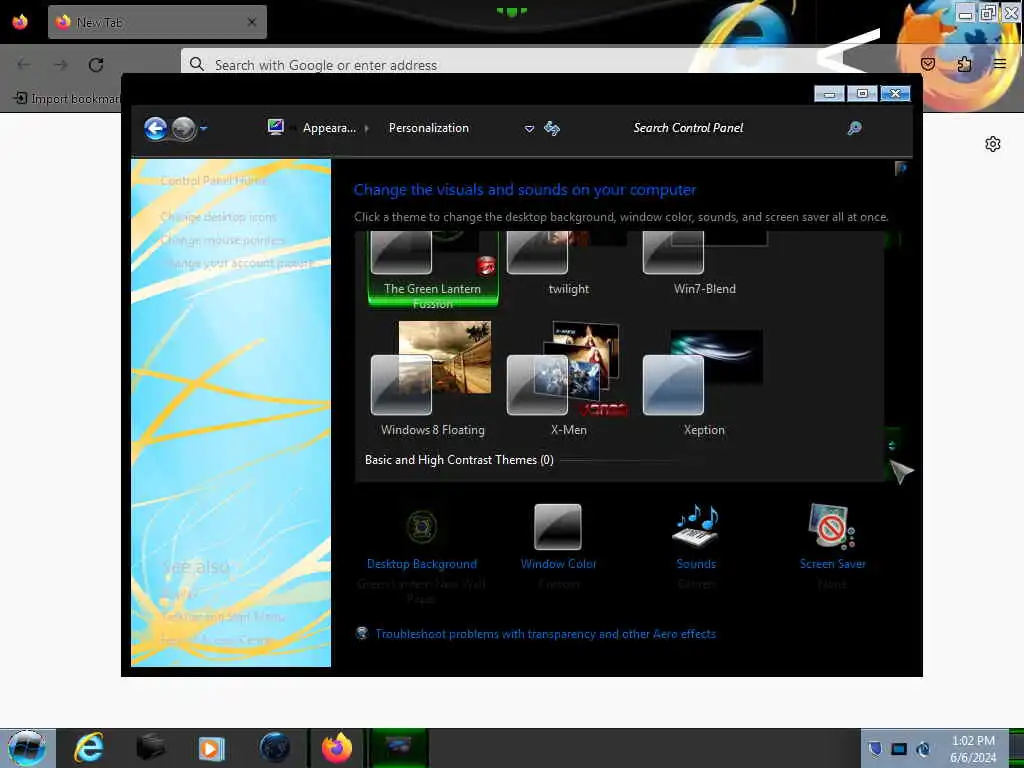Screen dimensions: 1024x768
Task: Reload the Firefox page
Action: point(96,65)
